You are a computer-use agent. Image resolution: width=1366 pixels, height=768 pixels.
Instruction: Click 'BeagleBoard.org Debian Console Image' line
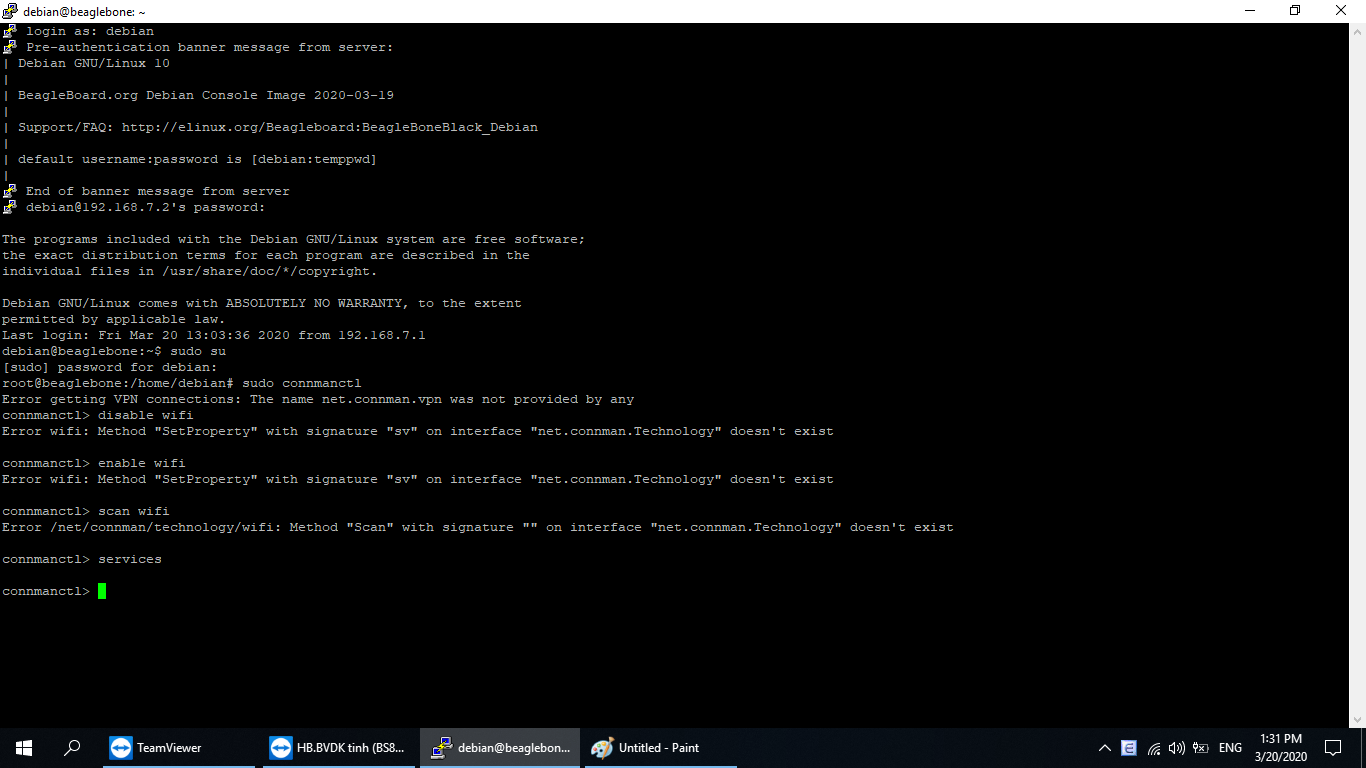click(x=206, y=95)
